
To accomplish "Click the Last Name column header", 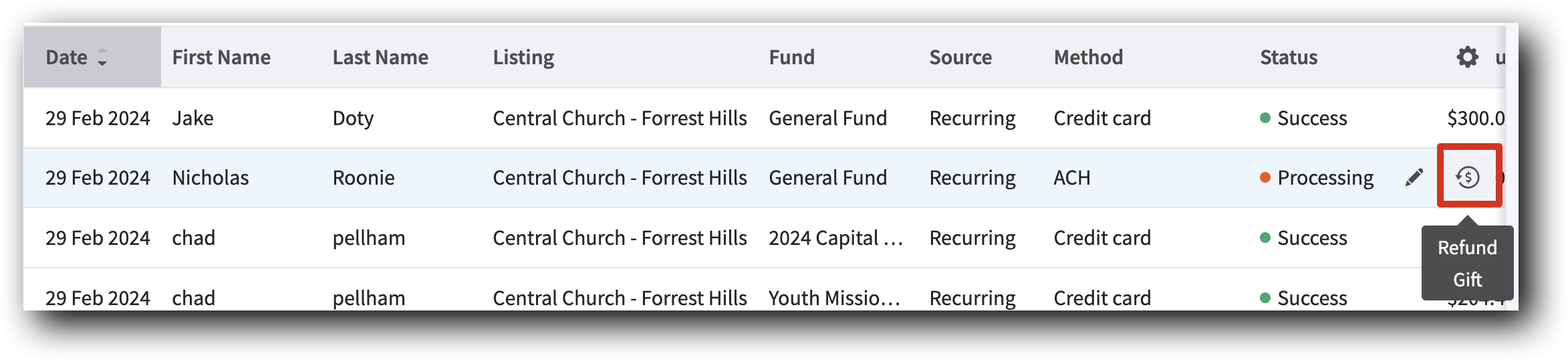I will pos(380,58).
